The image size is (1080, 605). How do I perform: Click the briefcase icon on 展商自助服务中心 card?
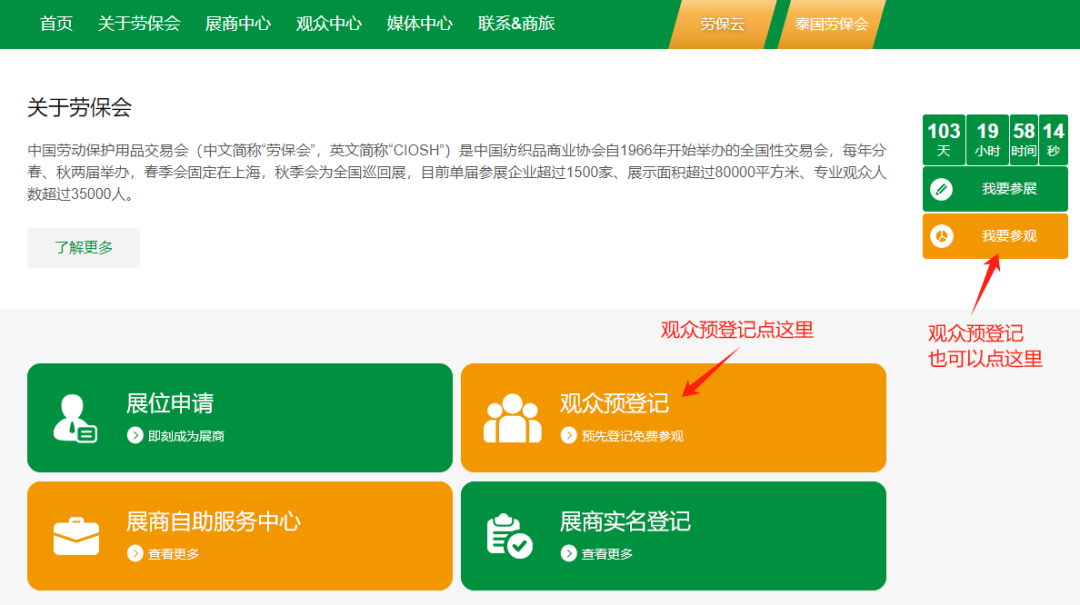point(76,536)
